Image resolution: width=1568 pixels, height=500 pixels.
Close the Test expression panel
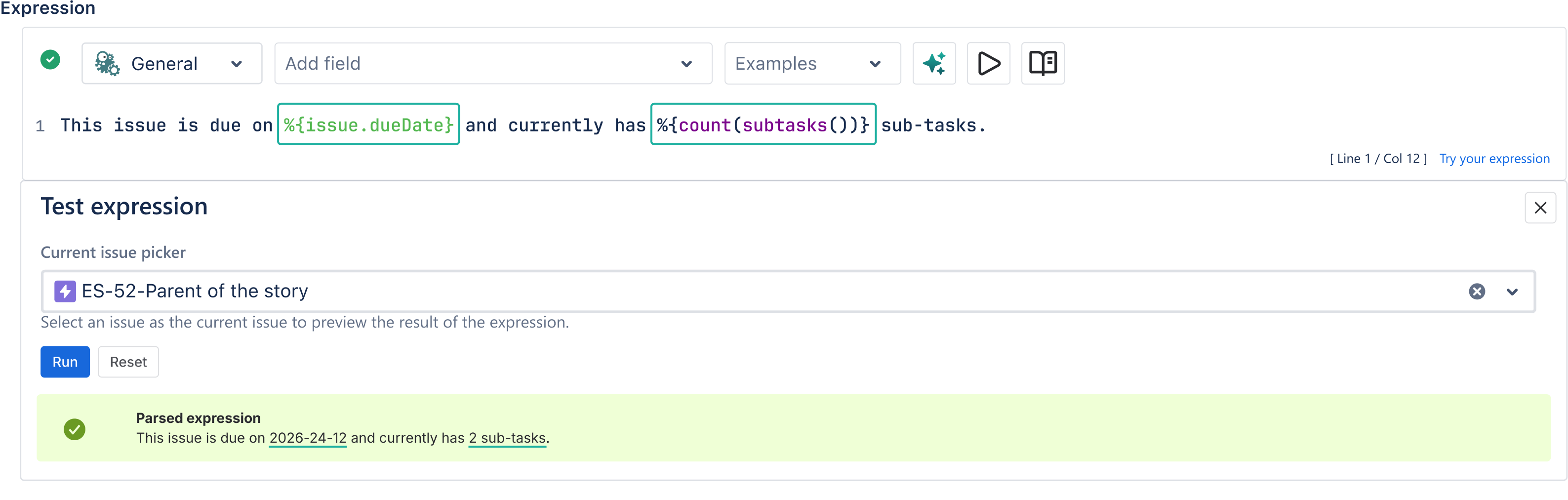pos(1540,208)
